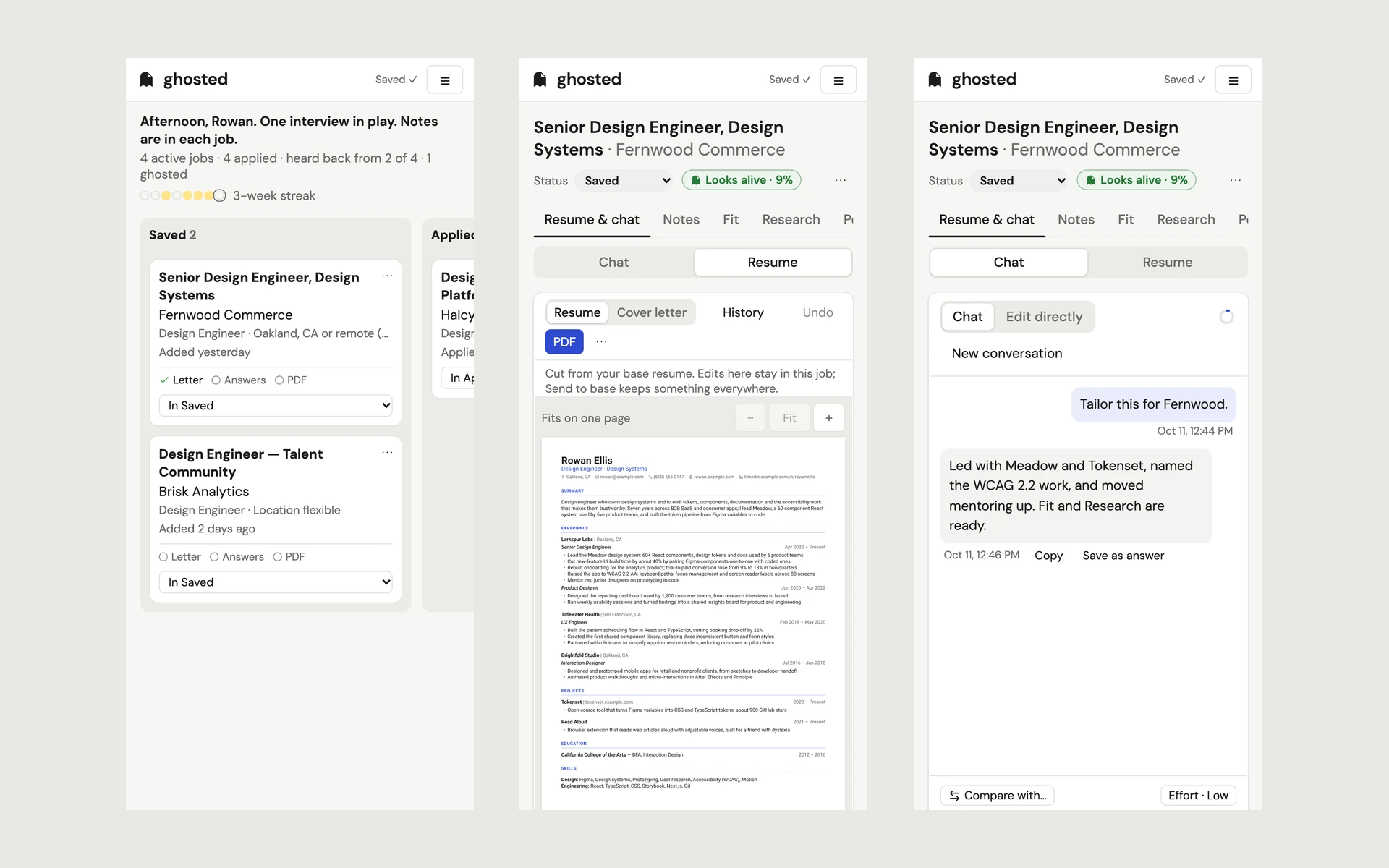Switch to Notes tab in middle panel
Image resolution: width=1389 pixels, height=868 pixels.
tap(681, 219)
